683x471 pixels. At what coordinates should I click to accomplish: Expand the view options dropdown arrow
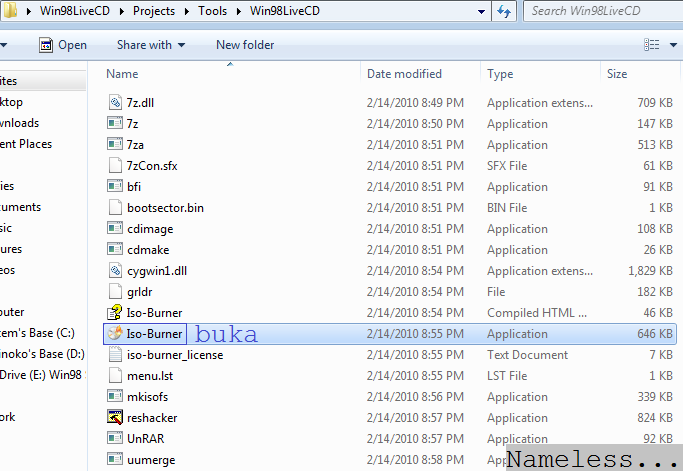(673, 45)
